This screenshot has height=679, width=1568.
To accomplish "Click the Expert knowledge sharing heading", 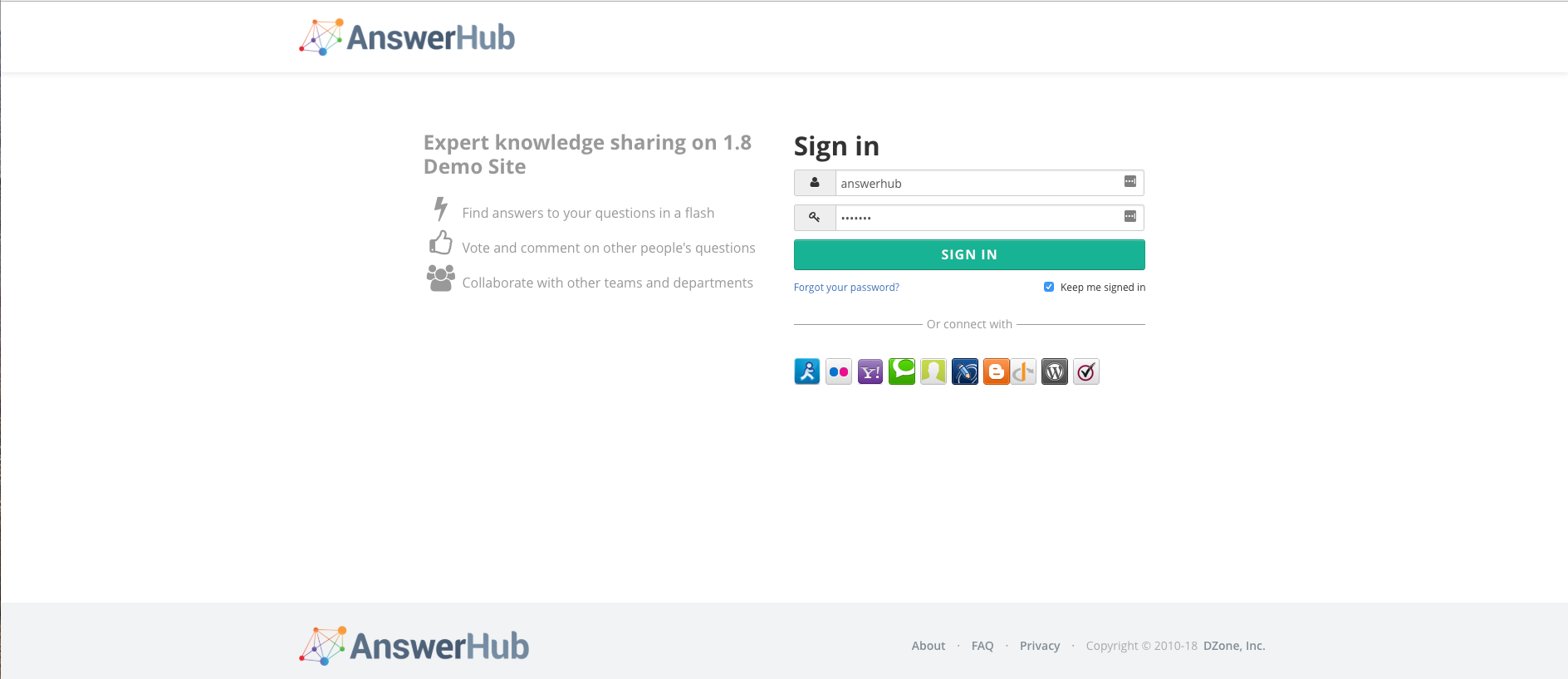I will [587, 155].
